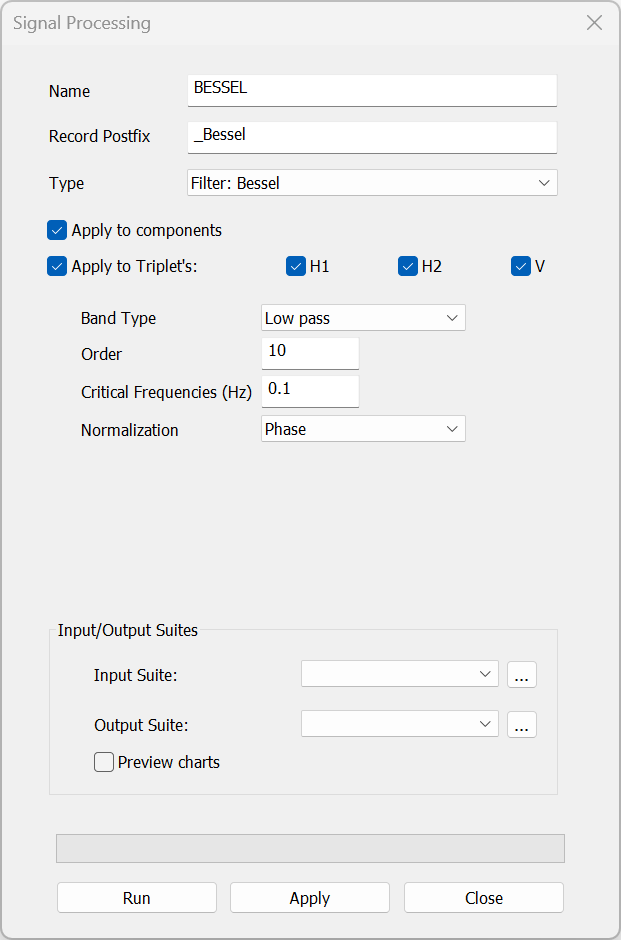Toggle Apply to components checkbox

pos(57,231)
